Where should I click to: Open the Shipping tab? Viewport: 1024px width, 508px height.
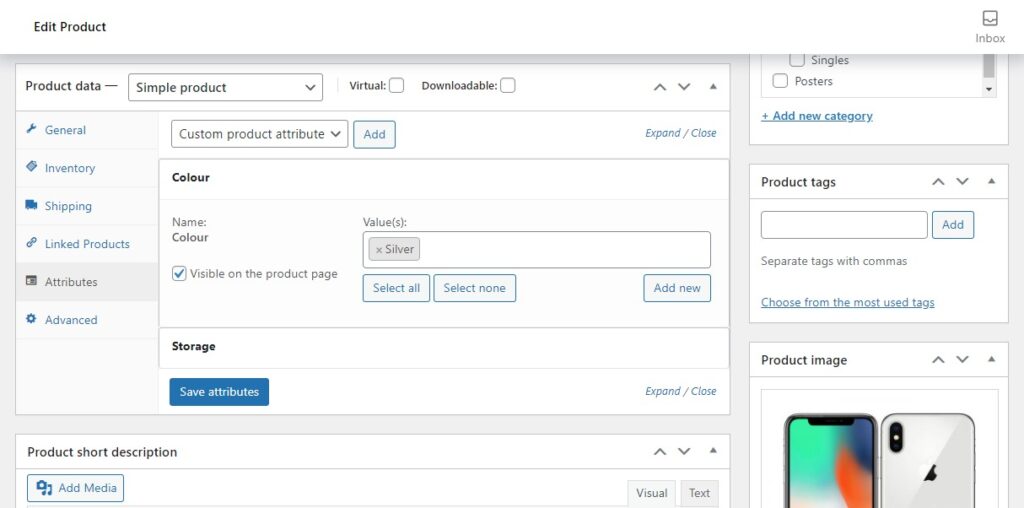87,206
